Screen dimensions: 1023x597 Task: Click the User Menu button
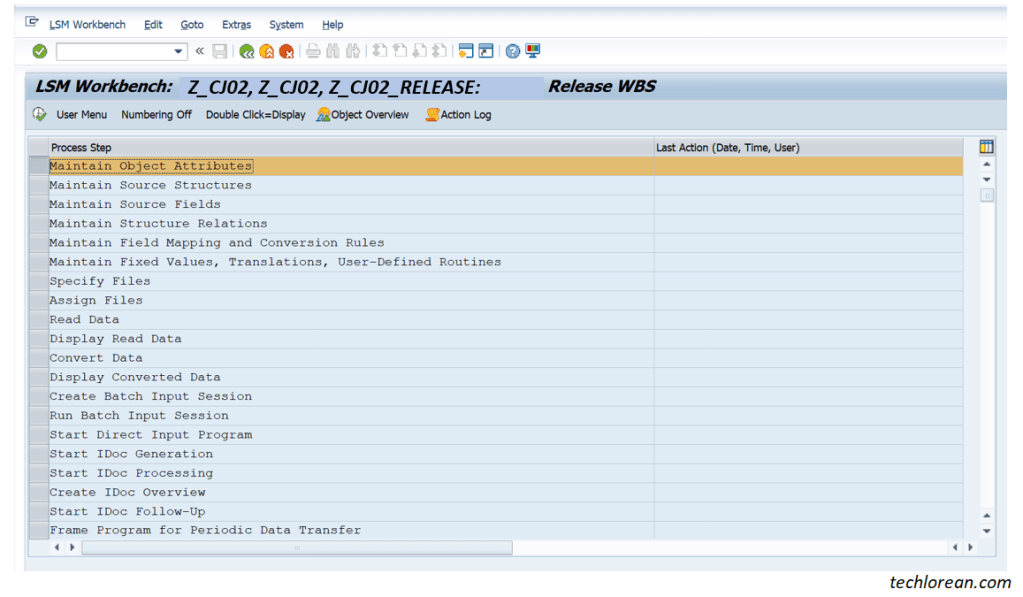pyautogui.click(x=82, y=115)
